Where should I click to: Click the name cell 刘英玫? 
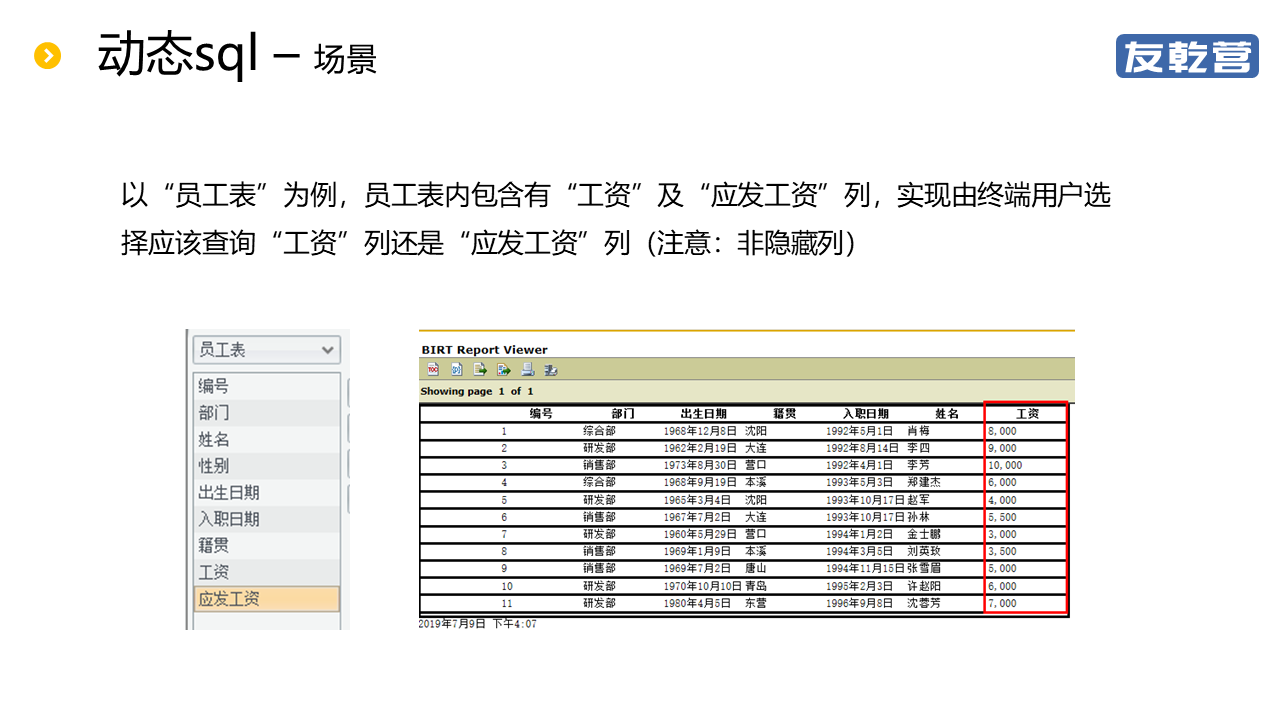tap(924, 551)
